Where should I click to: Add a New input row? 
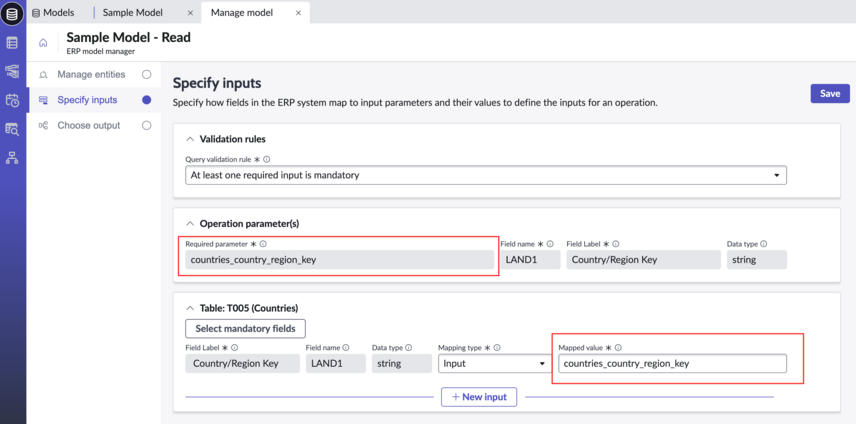click(479, 397)
